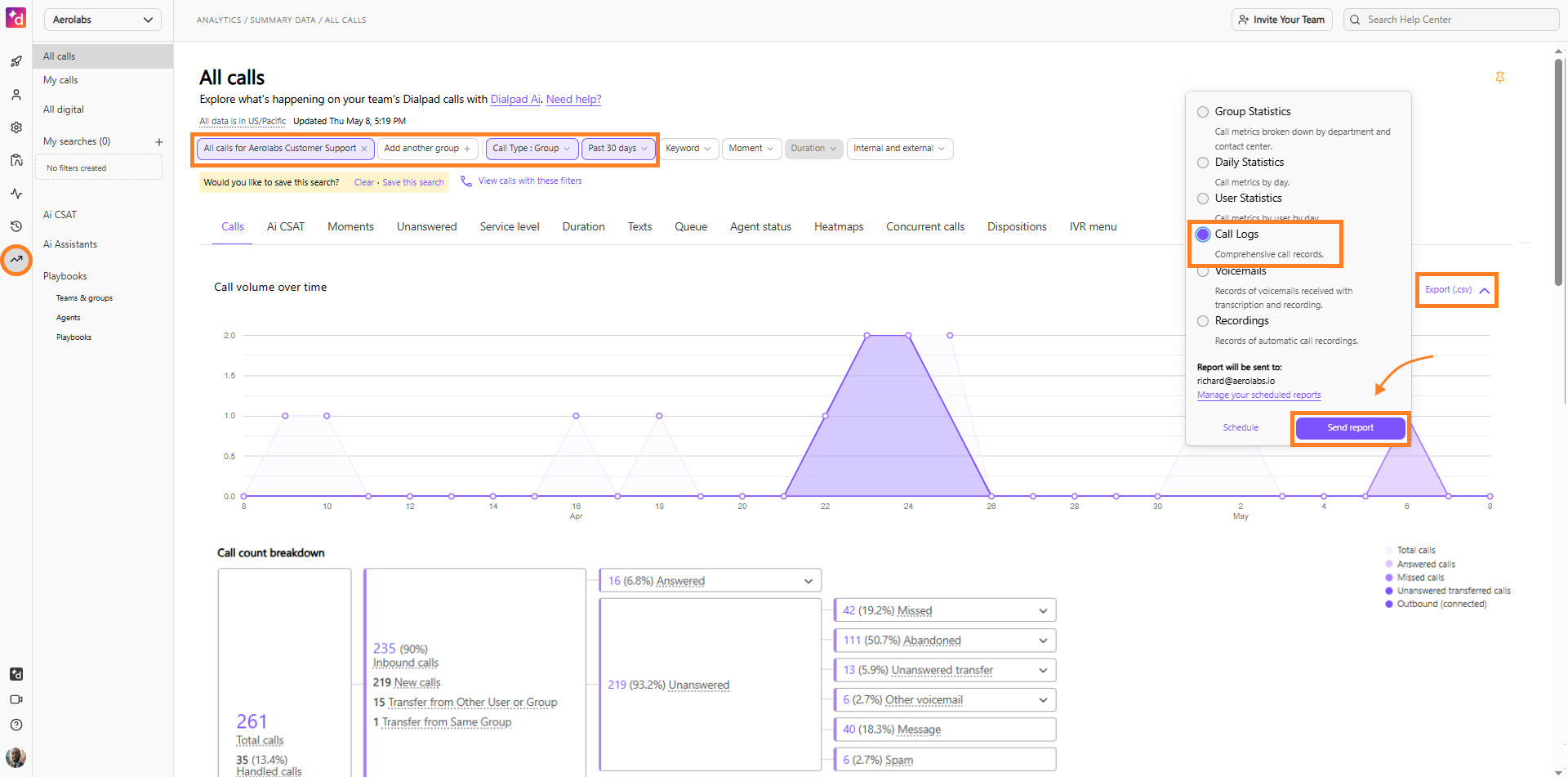Screen dimensions: 1568x777
Task: Click the invite person icon on Invite button
Action: 1244,20
